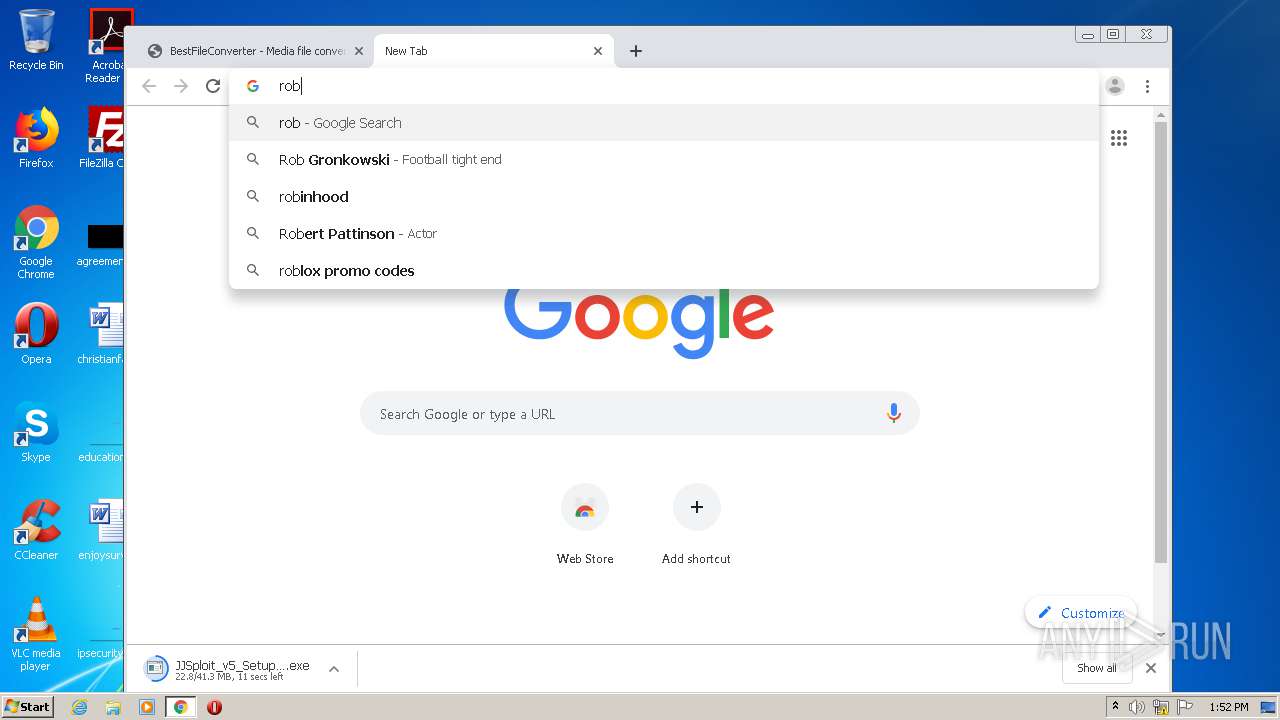Click the taskbar clock 1:52 PM

1229,707
